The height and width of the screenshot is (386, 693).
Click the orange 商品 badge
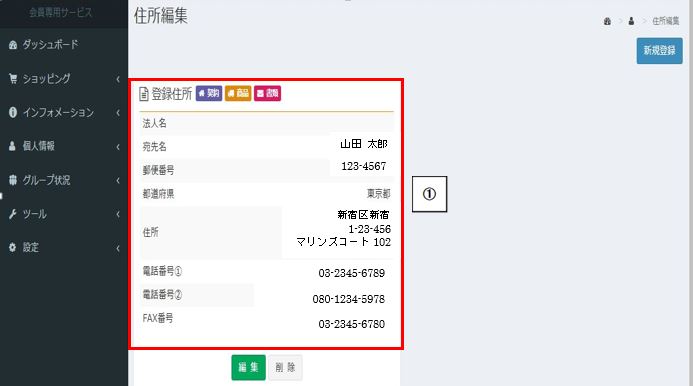238,93
